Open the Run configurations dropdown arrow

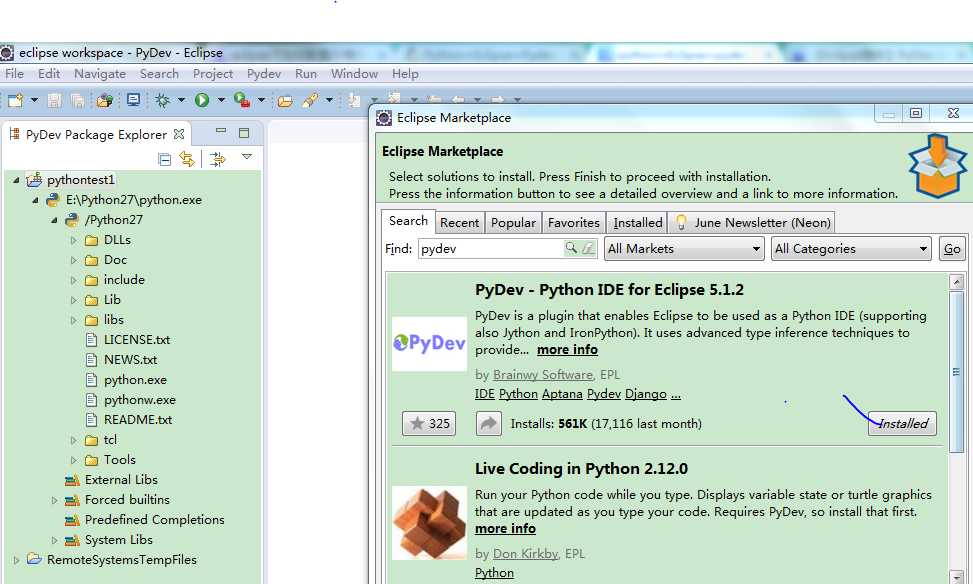221,100
